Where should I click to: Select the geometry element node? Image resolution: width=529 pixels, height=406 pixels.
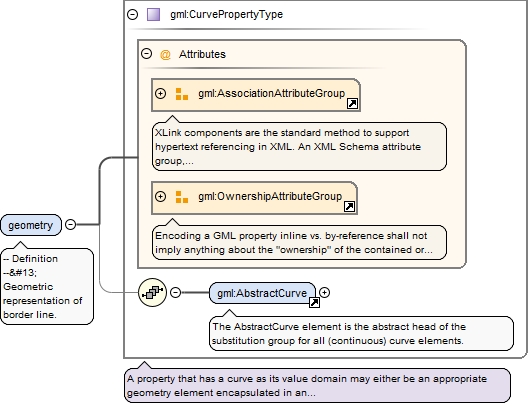coord(31,225)
